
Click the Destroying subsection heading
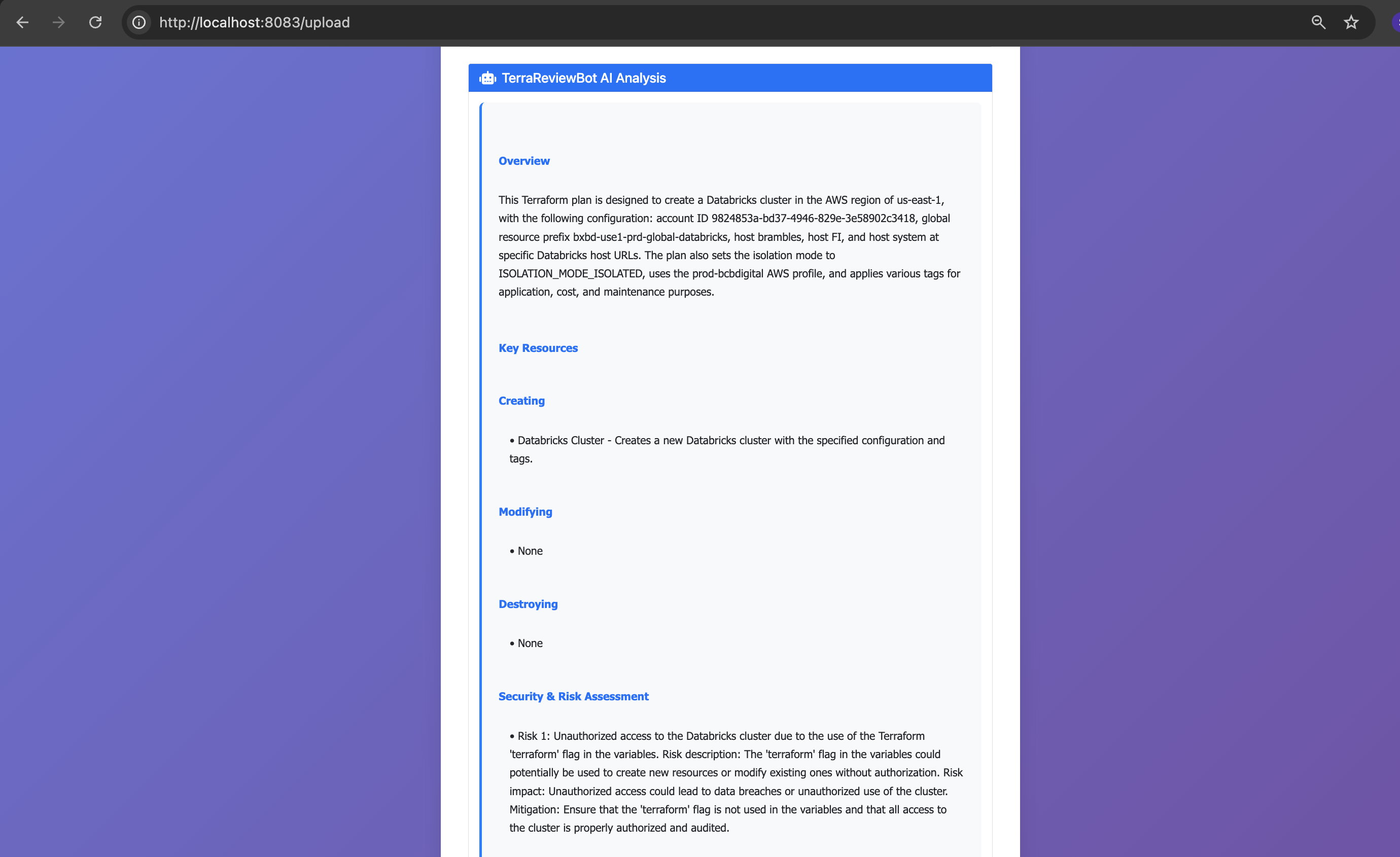click(528, 604)
